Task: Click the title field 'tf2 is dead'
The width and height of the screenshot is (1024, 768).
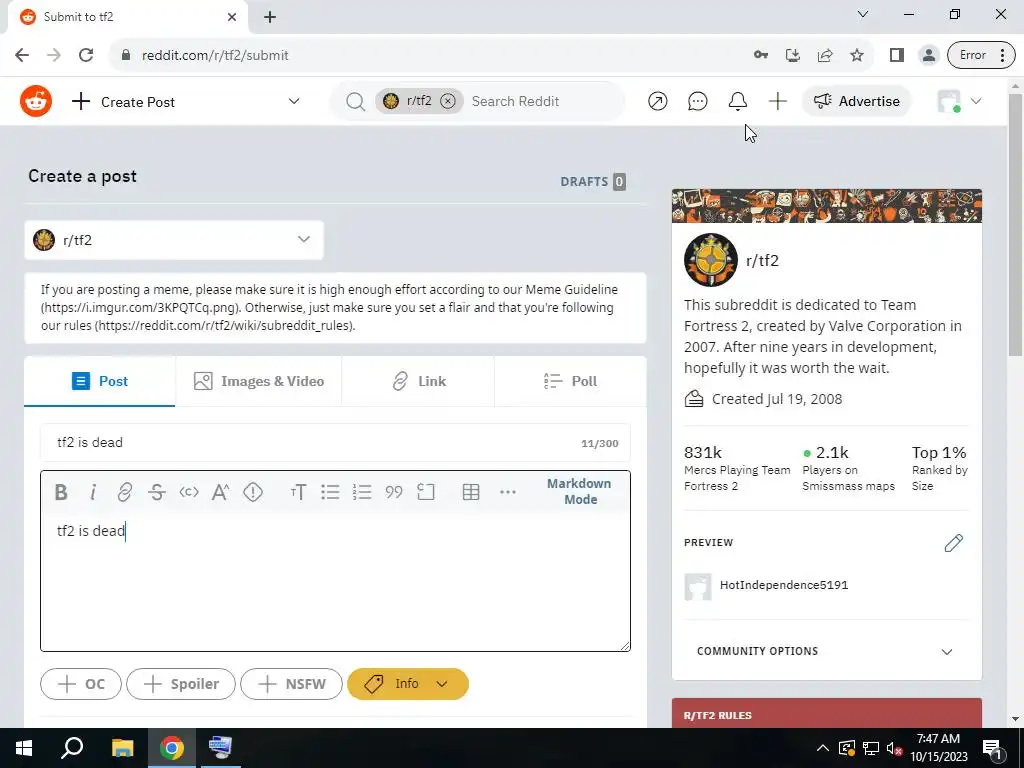Action: click(x=335, y=443)
